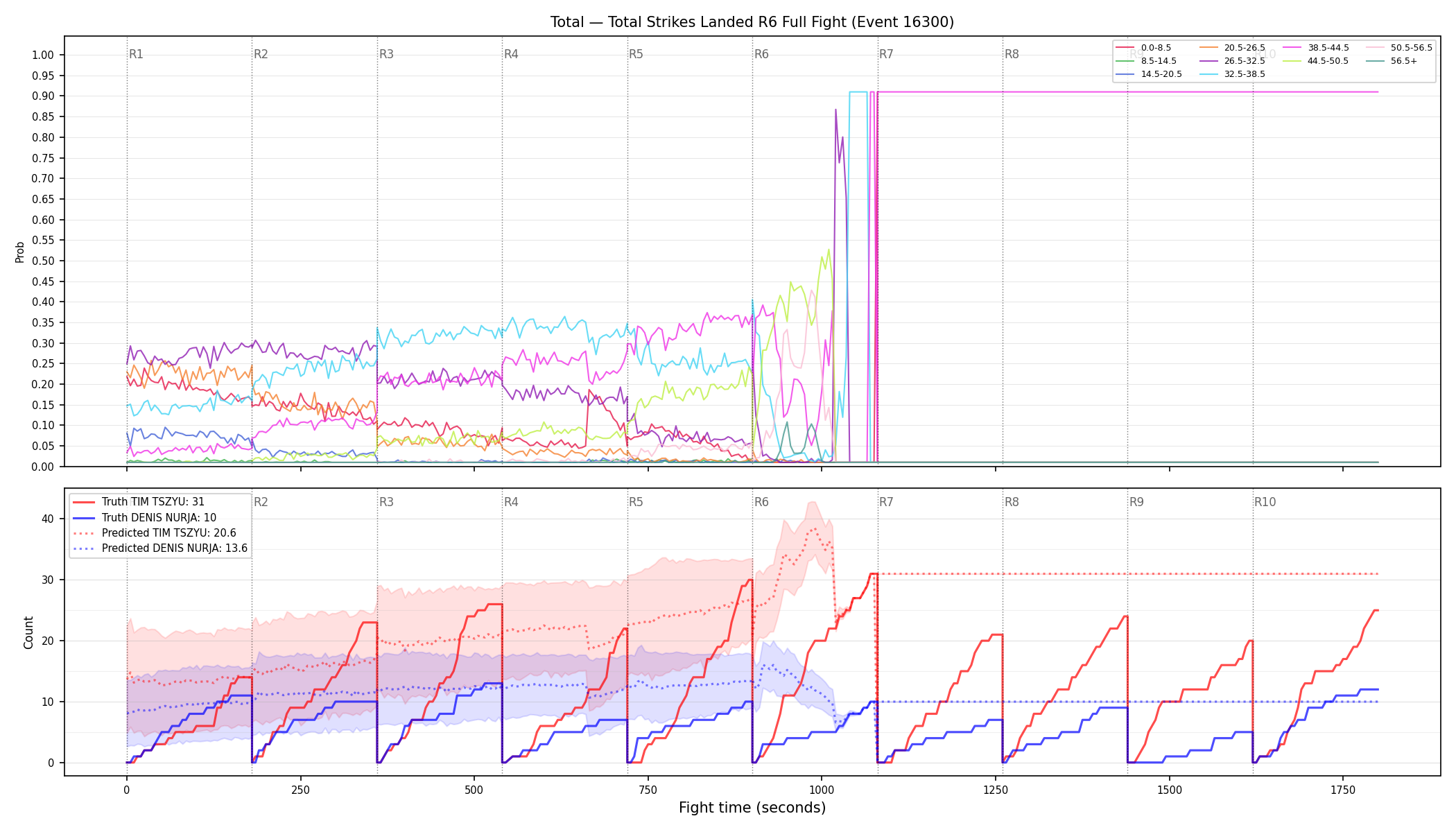Screen dimensions: 1456x832
Task: Click the '0.35' probability tick label
Action: (x=43, y=323)
